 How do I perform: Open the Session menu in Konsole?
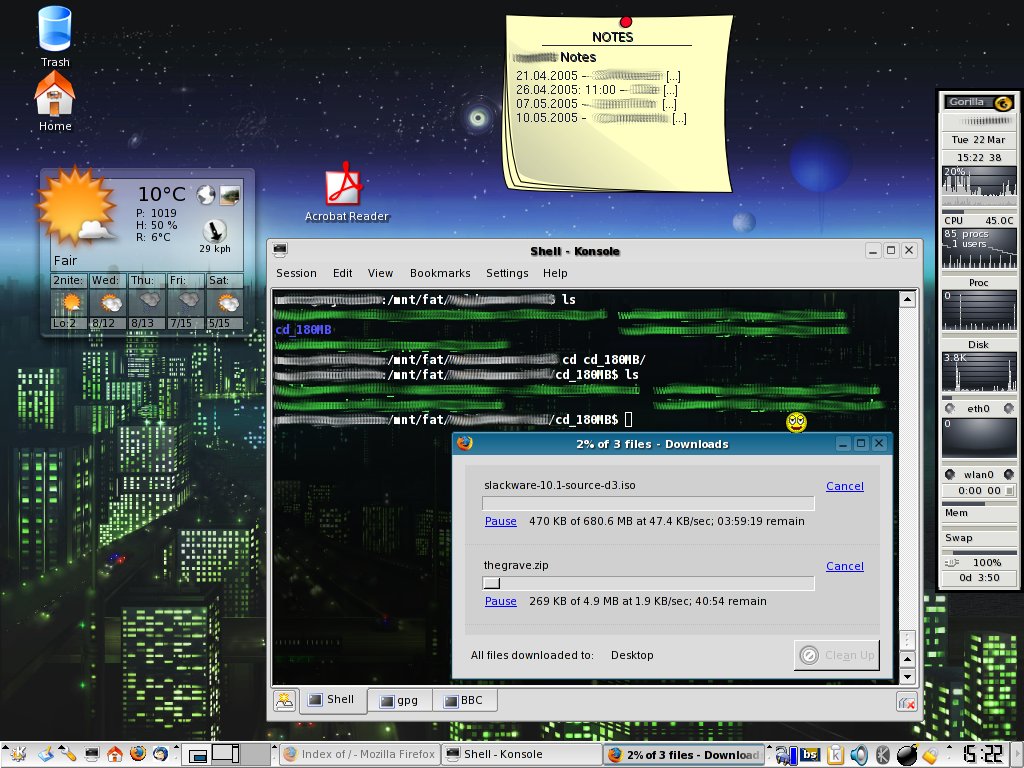coord(296,273)
